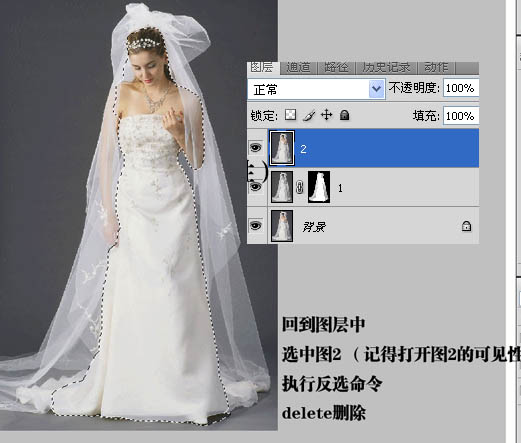Open the 路径 (Paths) tab

click(336, 68)
